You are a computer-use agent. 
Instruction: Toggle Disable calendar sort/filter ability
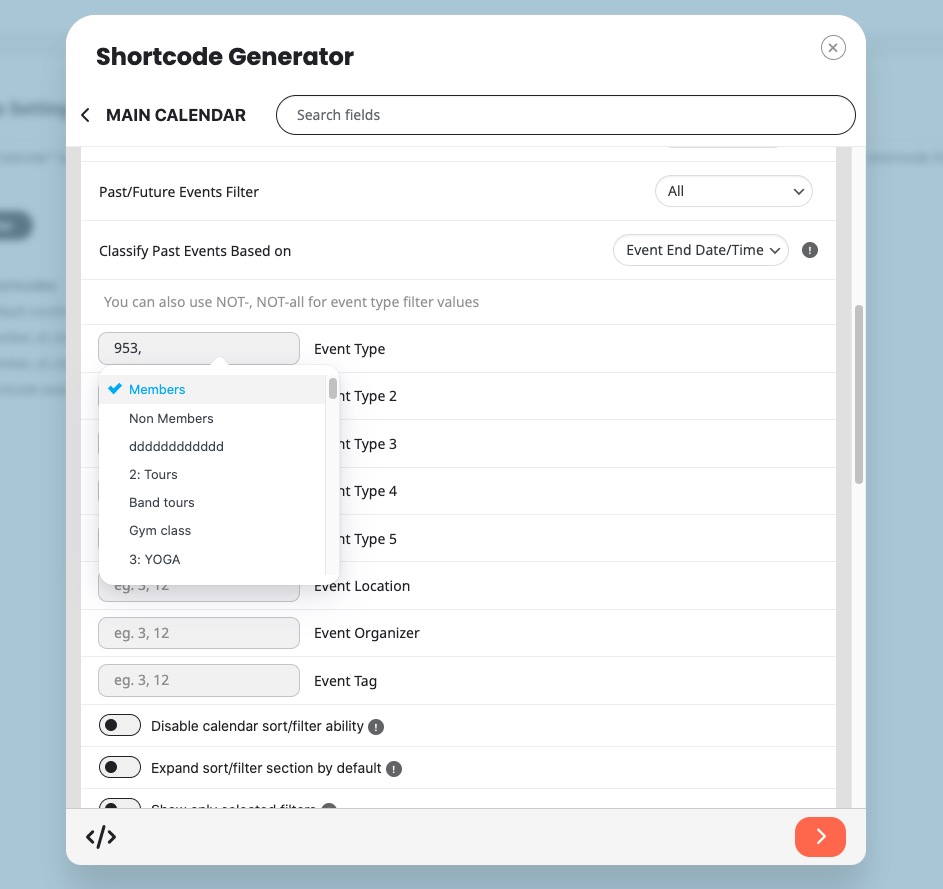point(119,726)
